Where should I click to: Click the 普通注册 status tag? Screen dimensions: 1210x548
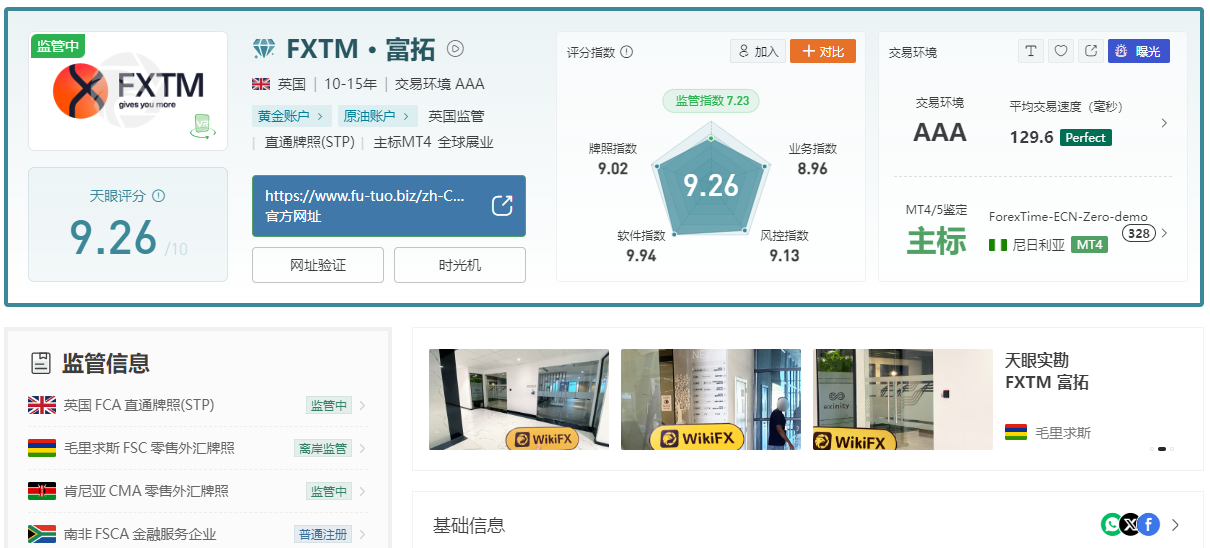click(x=323, y=534)
